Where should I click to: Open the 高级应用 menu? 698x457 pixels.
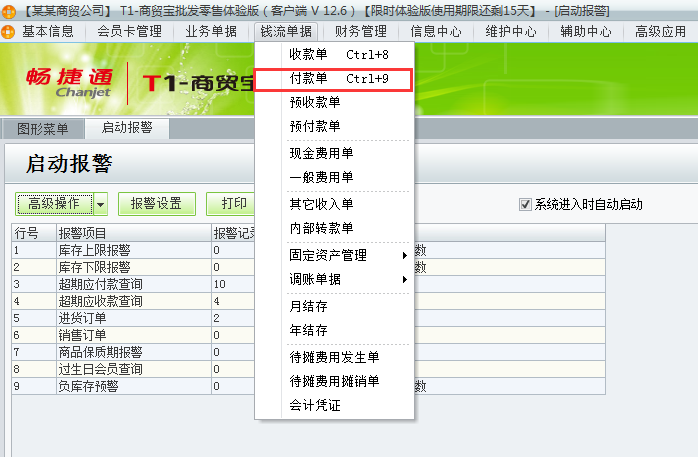[661, 32]
